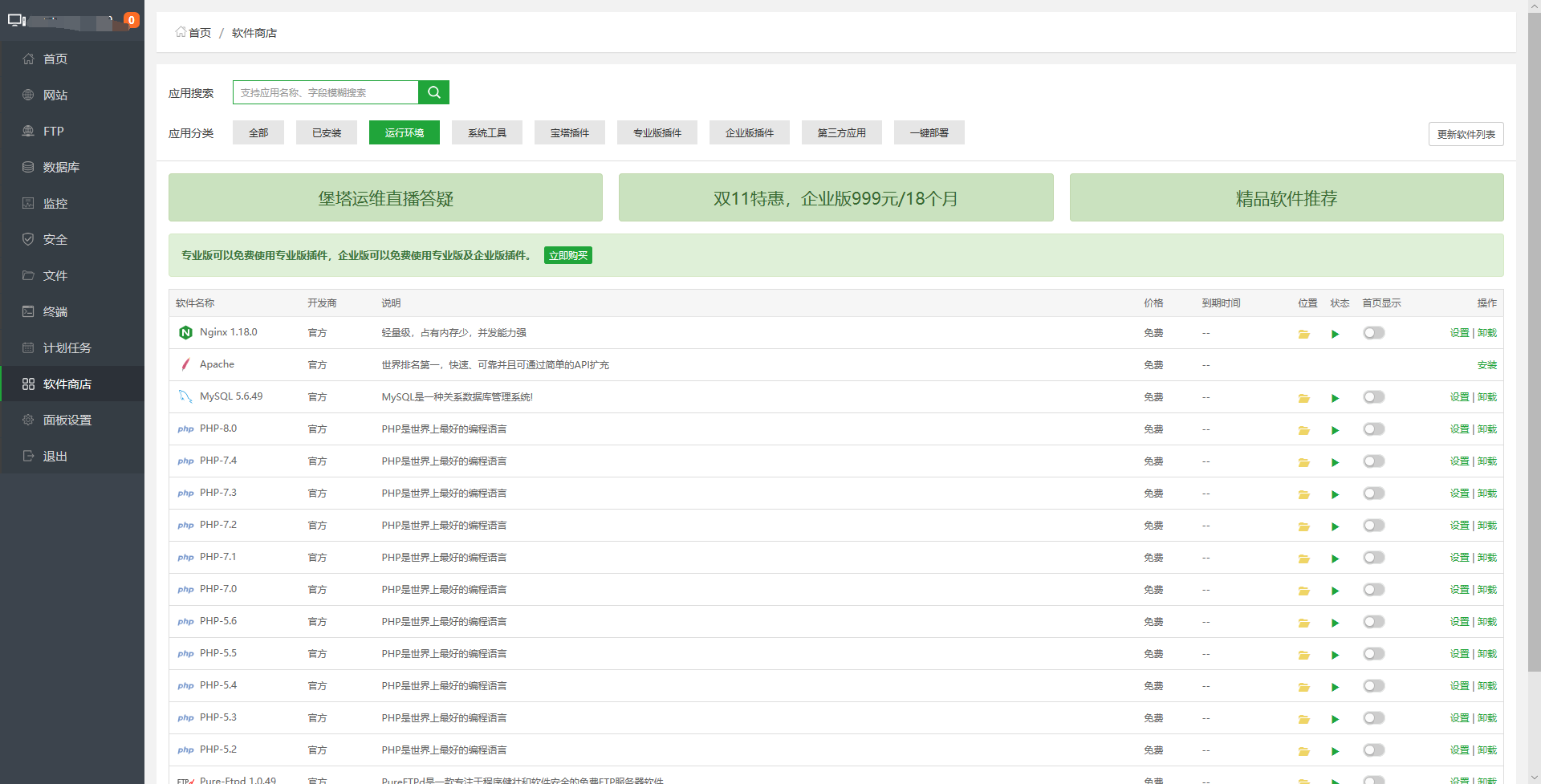This screenshot has width=1541, height=784.
Task: Toggle homepage display for PHP-5.2
Action: (x=1373, y=750)
